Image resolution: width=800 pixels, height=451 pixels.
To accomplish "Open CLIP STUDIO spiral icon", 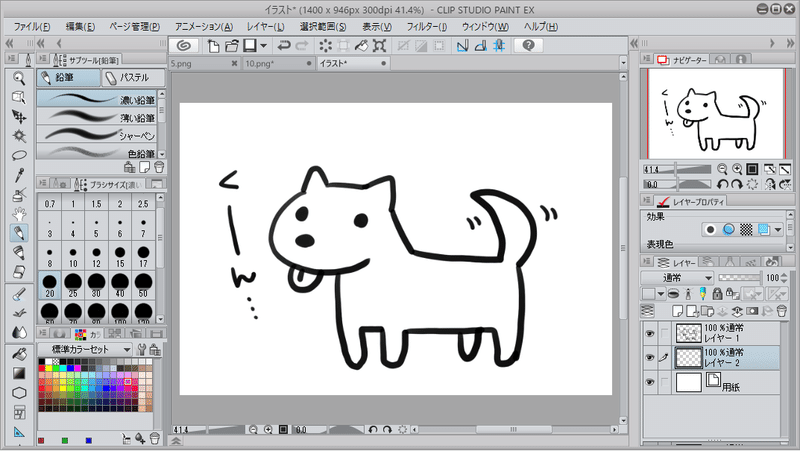I will (x=184, y=46).
